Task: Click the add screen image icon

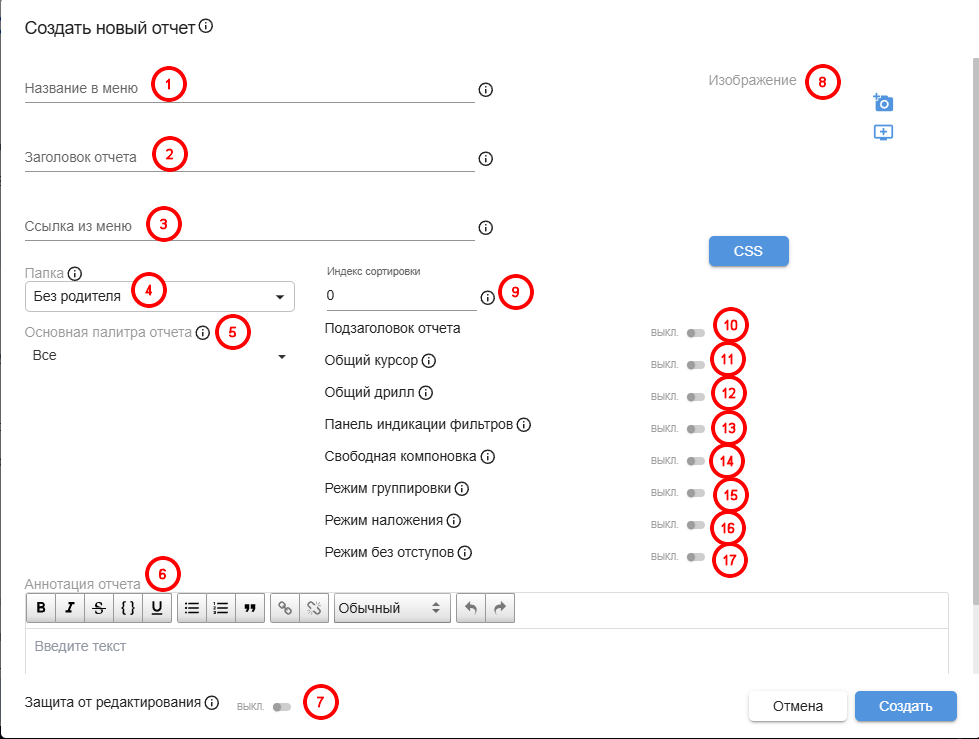Action: pyautogui.click(x=882, y=132)
